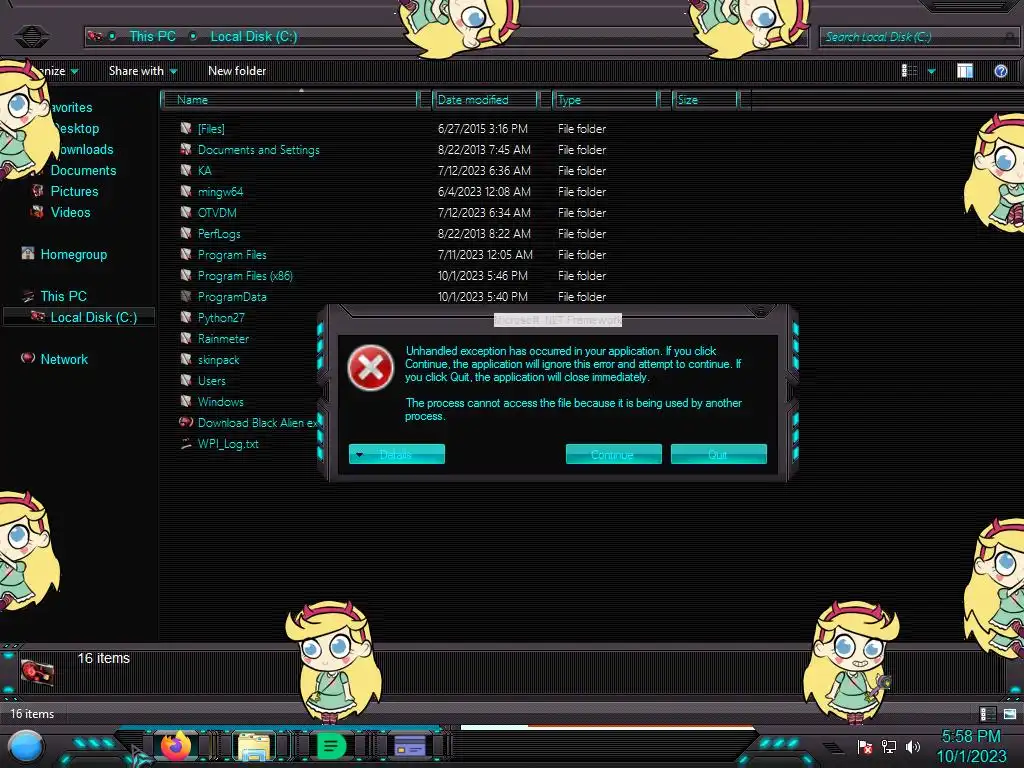Select the Program Files (x86) folder icon
The height and width of the screenshot is (768, 1024).
tap(186, 274)
